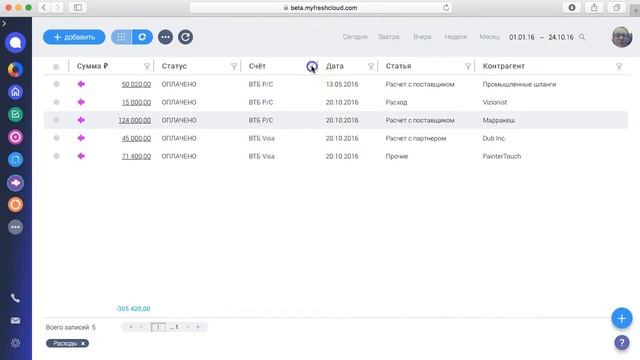Remove the 'Расходы' filter tag

coord(83,343)
